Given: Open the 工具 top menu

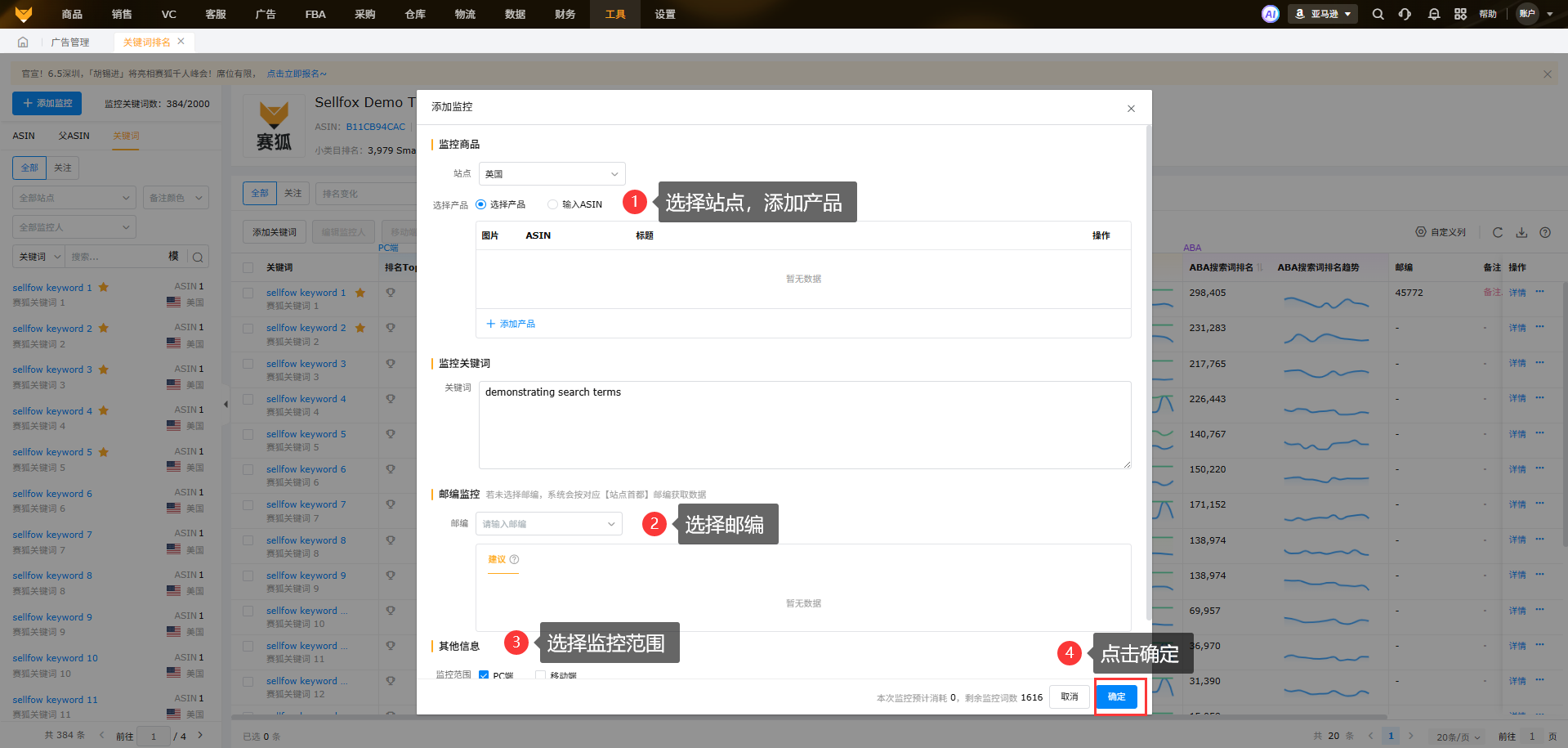Looking at the screenshot, I should 615,14.
